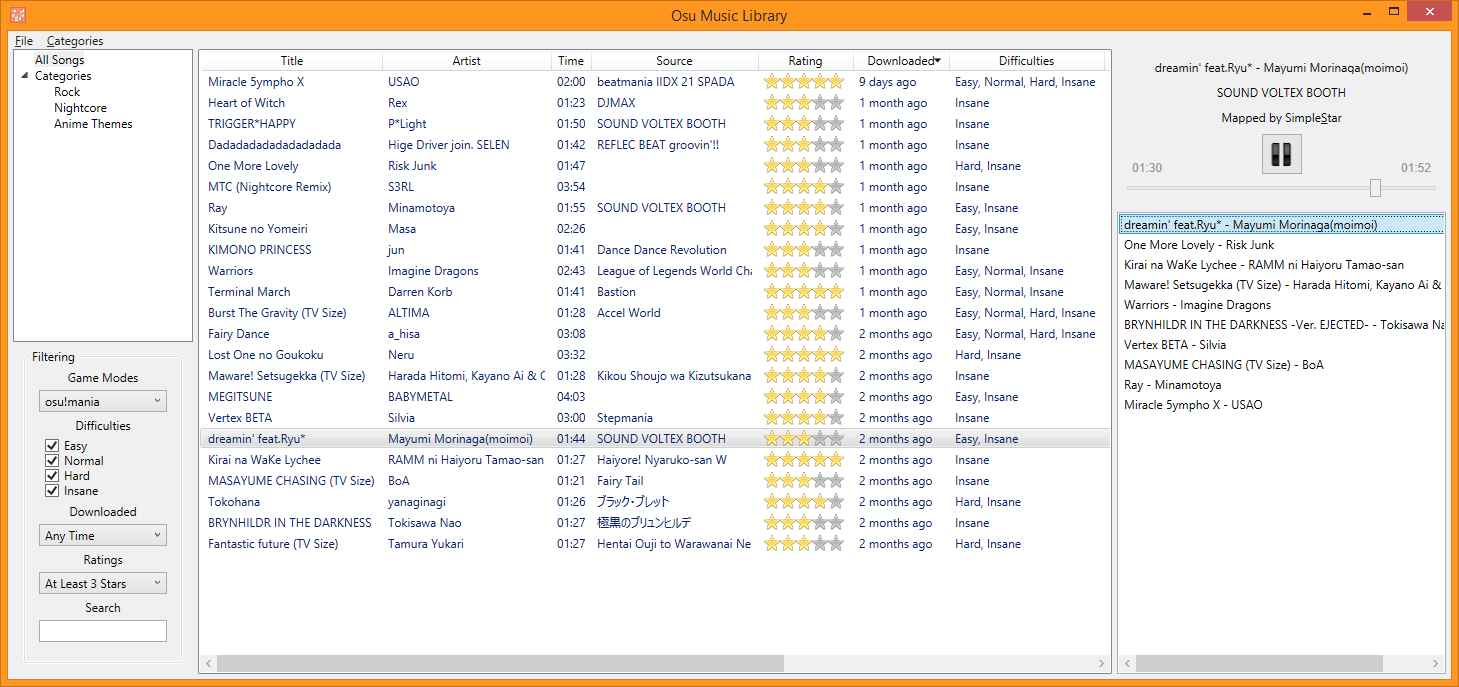Toggle the Hard difficulty checkbox
The image size is (1459, 687).
[x=52, y=476]
